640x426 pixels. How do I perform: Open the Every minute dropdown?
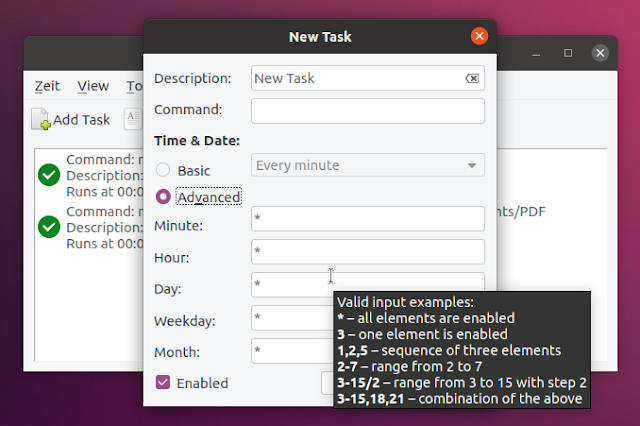pyautogui.click(x=367, y=165)
